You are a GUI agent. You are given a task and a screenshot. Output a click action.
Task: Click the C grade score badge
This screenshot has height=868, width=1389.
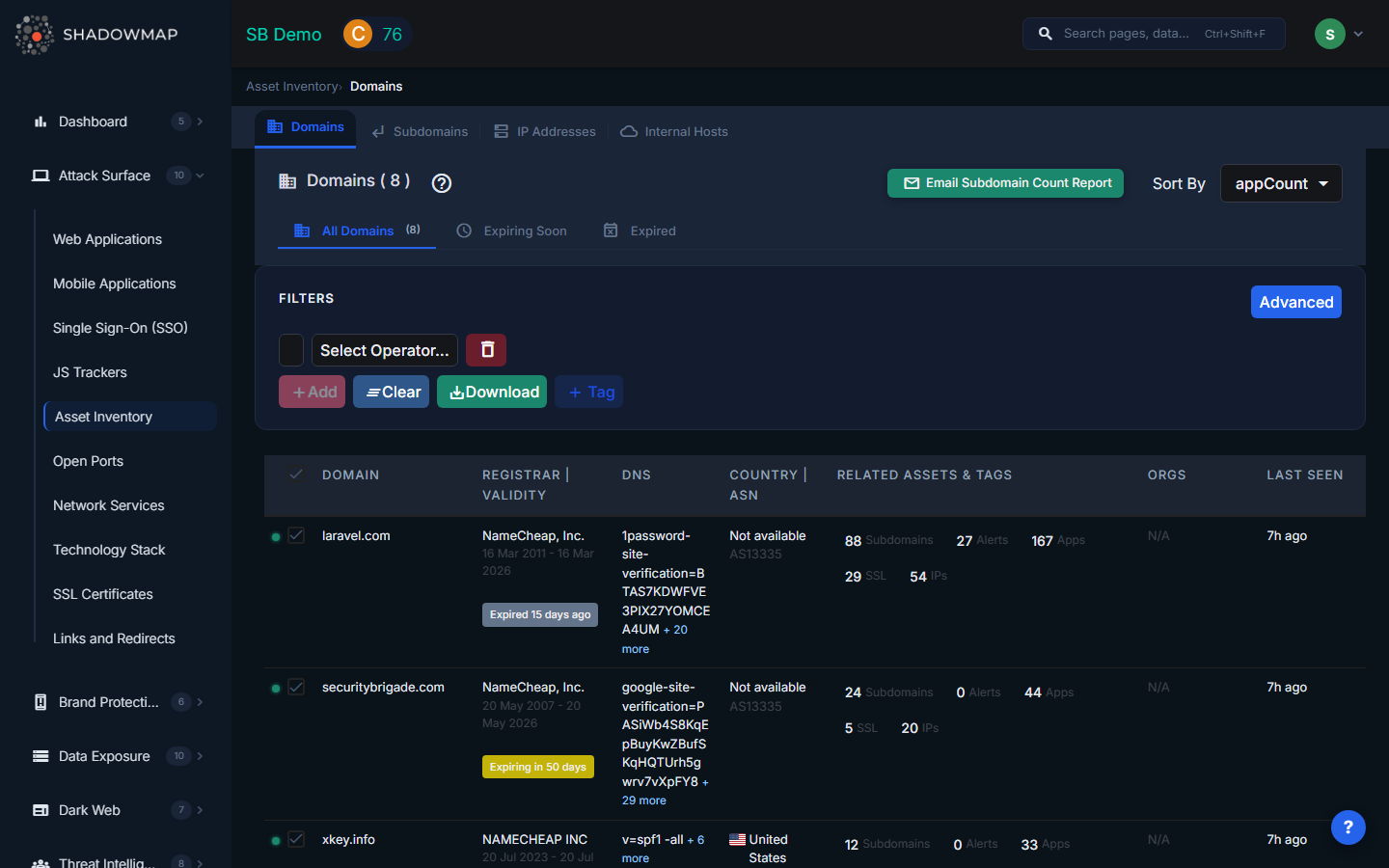[358, 34]
